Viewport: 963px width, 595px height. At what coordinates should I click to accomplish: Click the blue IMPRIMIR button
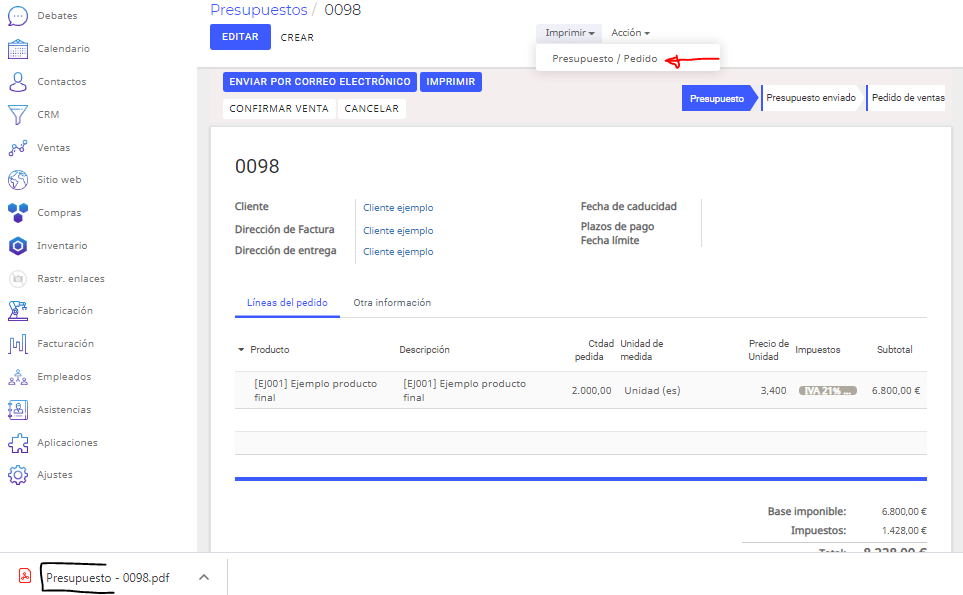coord(451,82)
